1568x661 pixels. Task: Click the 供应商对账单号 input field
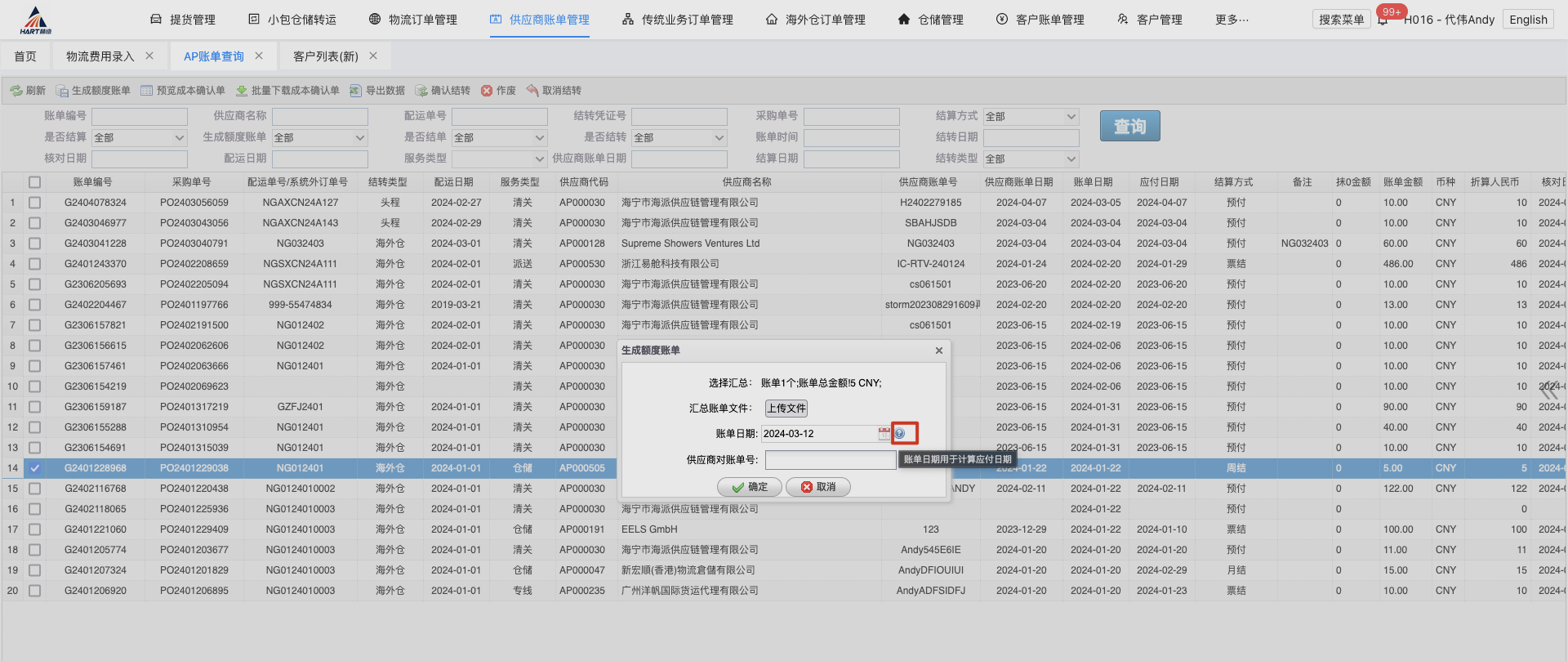[830, 460]
